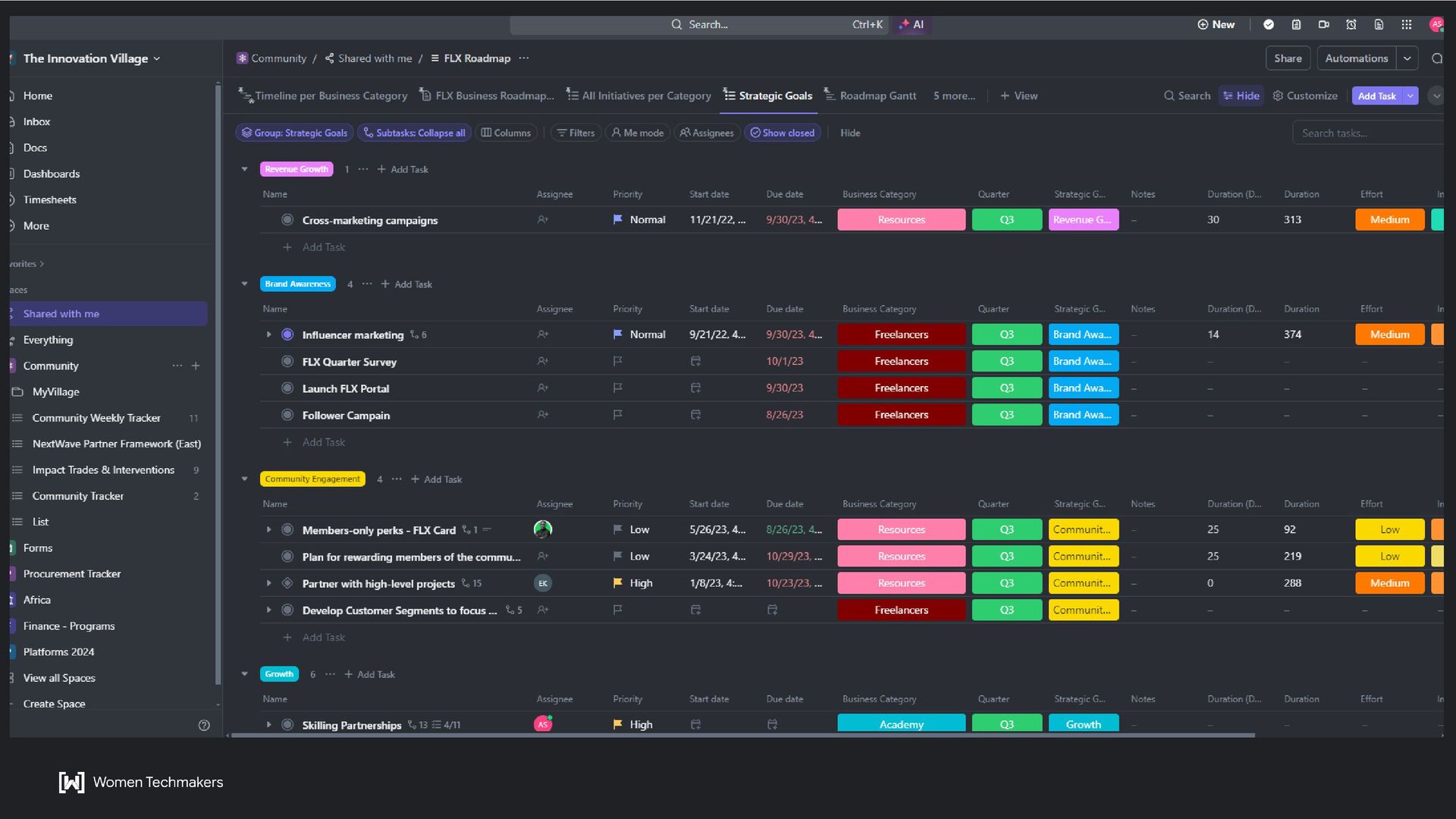Toggle status circle of Members-only perks task
The width and height of the screenshot is (1456, 819).
point(287,530)
